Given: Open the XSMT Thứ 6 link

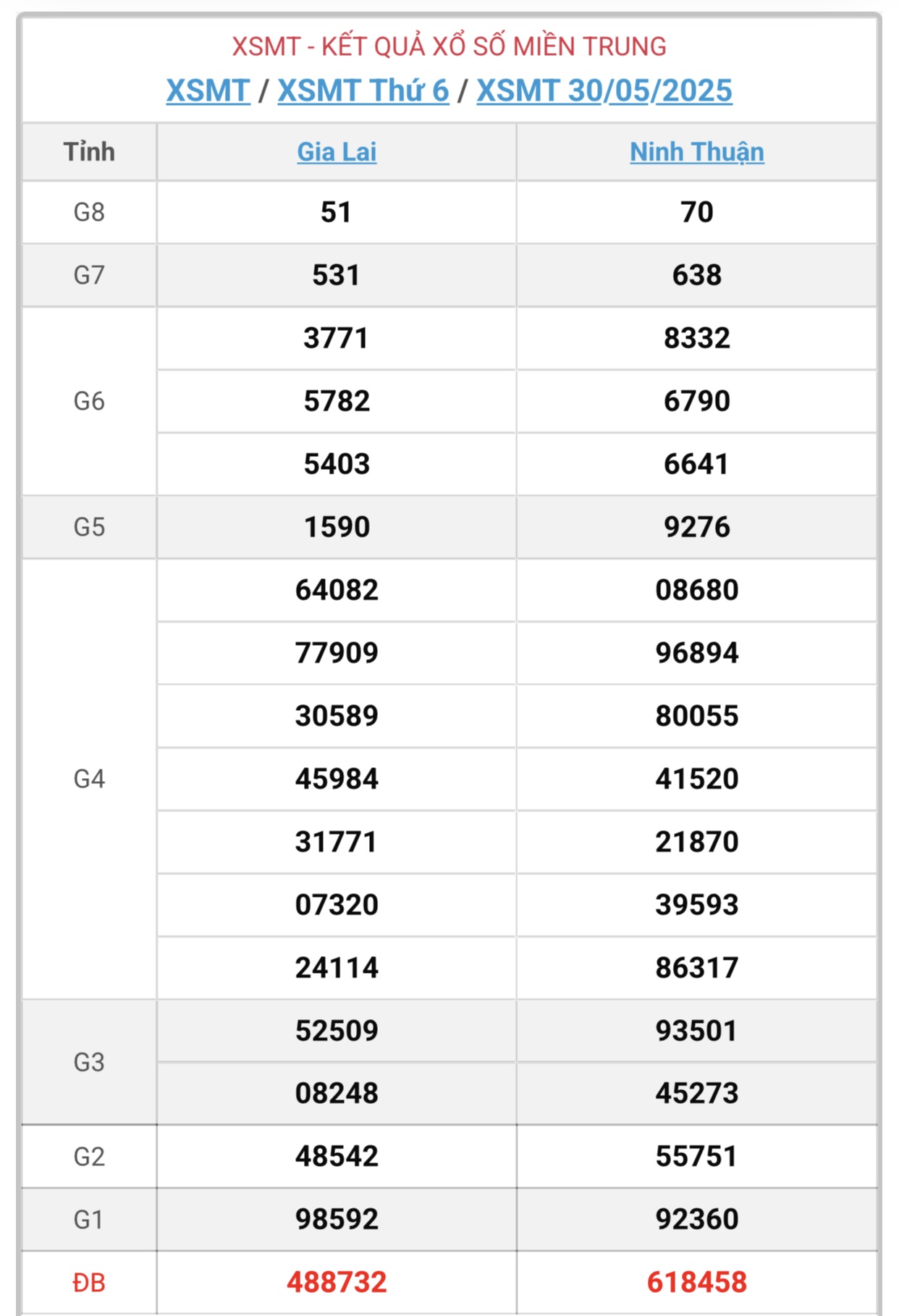Looking at the screenshot, I should 363,90.
